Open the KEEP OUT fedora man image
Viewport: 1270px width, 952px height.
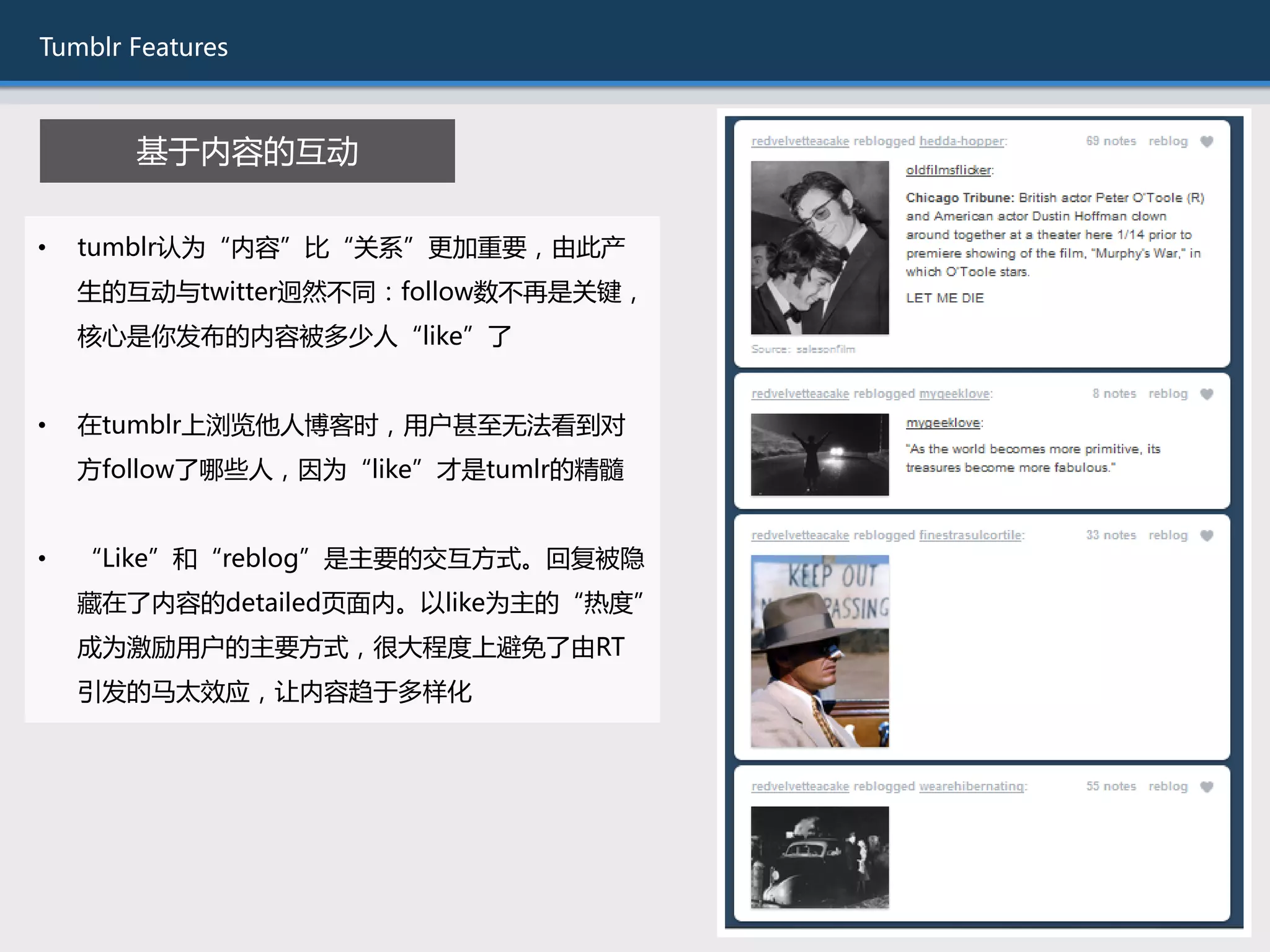pos(820,651)
